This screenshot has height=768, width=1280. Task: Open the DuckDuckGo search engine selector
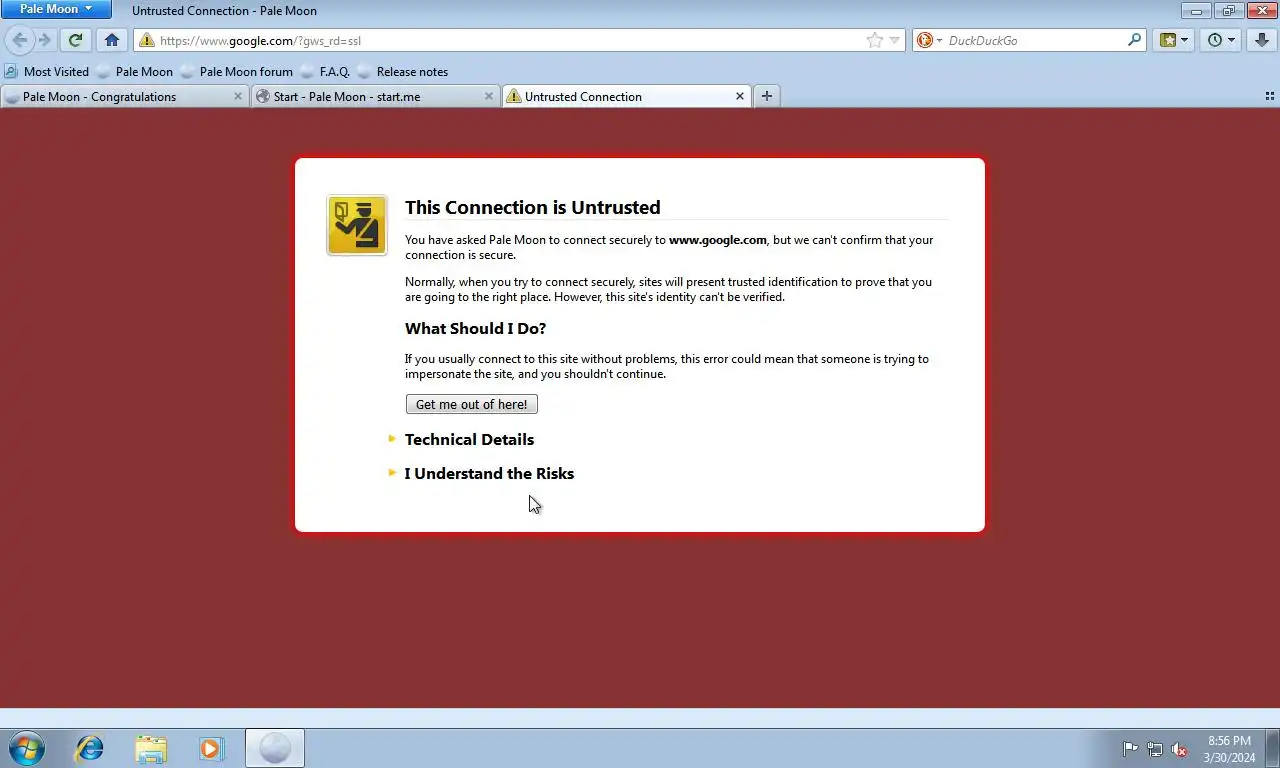point(929,41)
